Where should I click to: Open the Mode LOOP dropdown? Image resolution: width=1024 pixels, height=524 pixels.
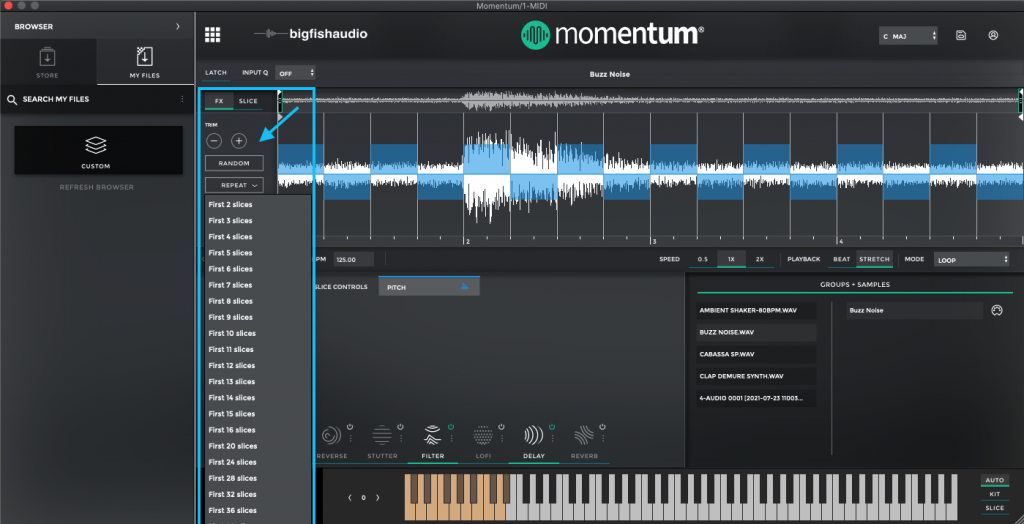point(972,259)
